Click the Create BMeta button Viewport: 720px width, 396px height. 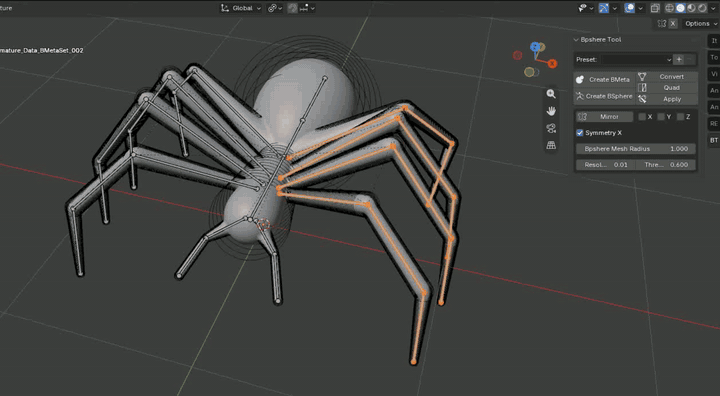(x=604, y=79)
